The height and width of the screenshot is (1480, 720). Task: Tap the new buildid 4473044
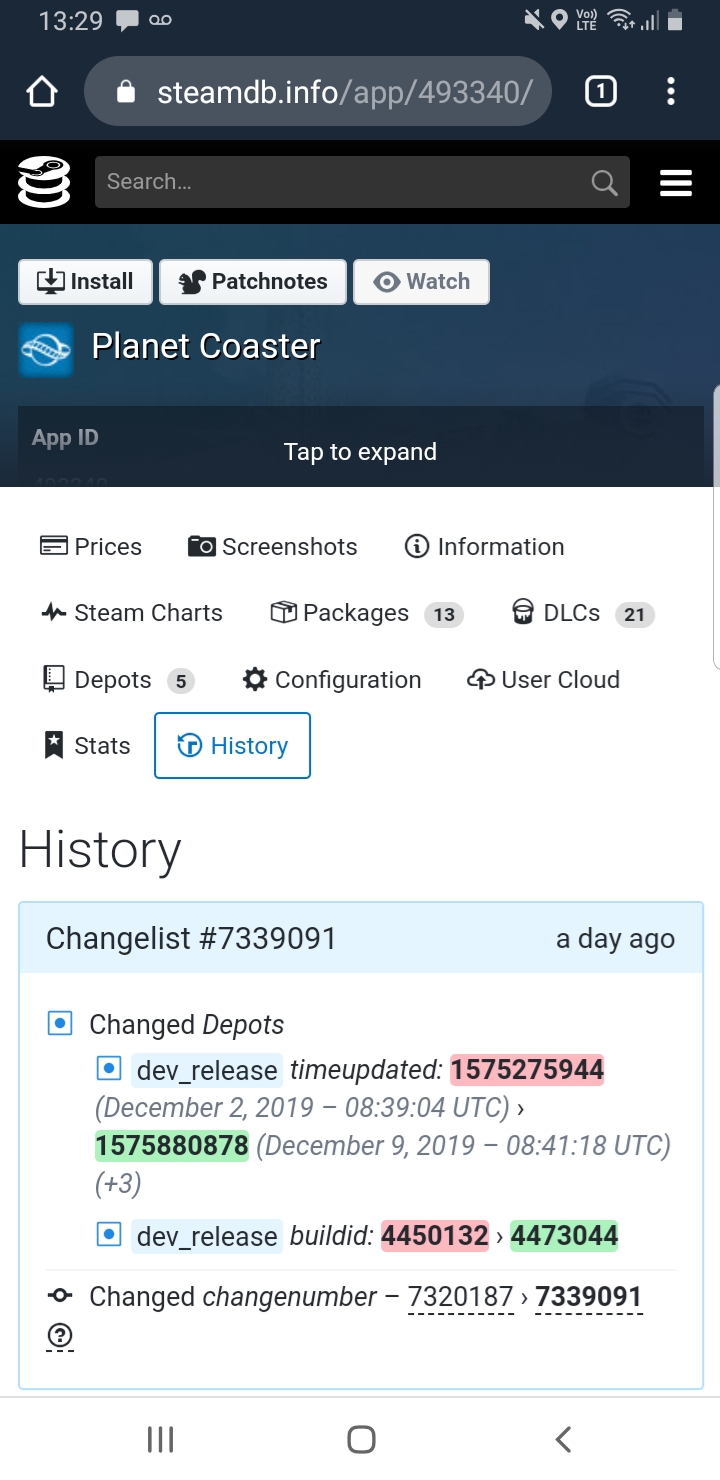click(x=564, y=1236)
